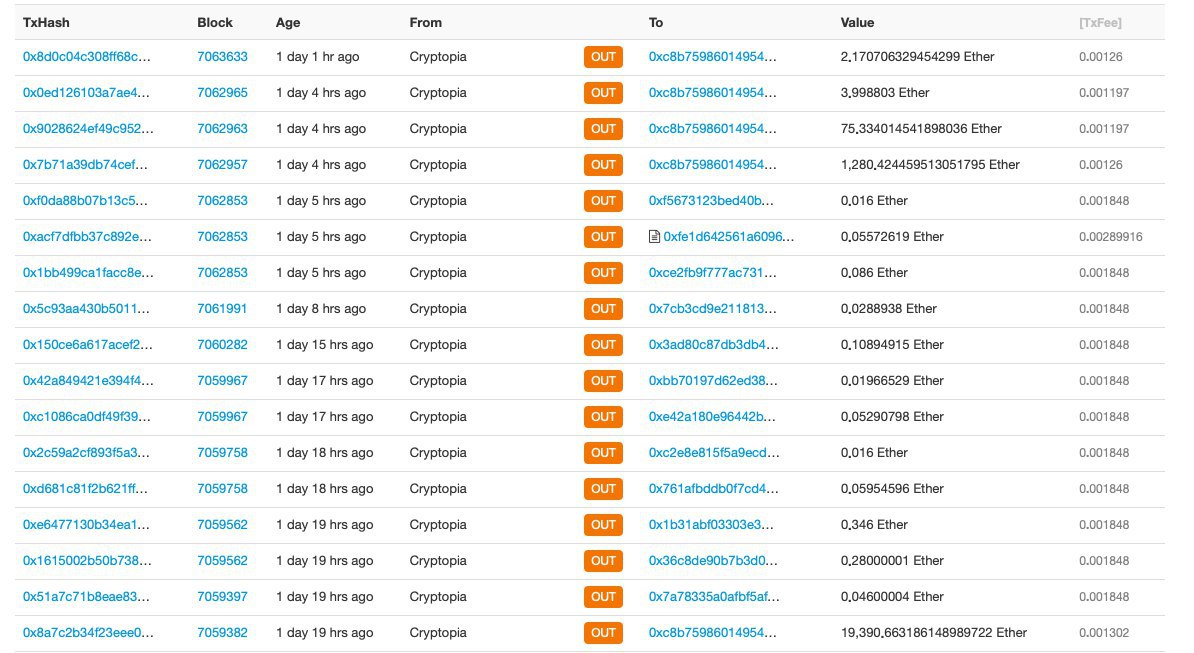
Task: Open address 0x7a78335a0afbf5af
Action: (714, 597)
